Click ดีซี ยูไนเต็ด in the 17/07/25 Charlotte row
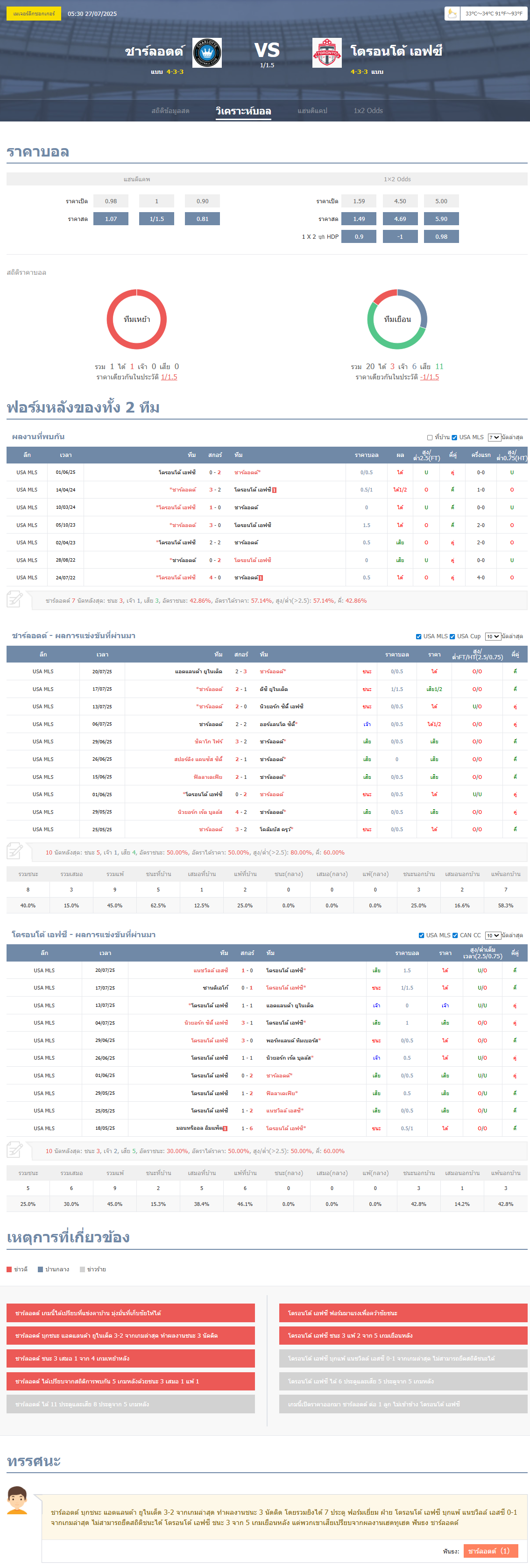Viewport: 530px width, 1568px height. click(x=274, y=690)
